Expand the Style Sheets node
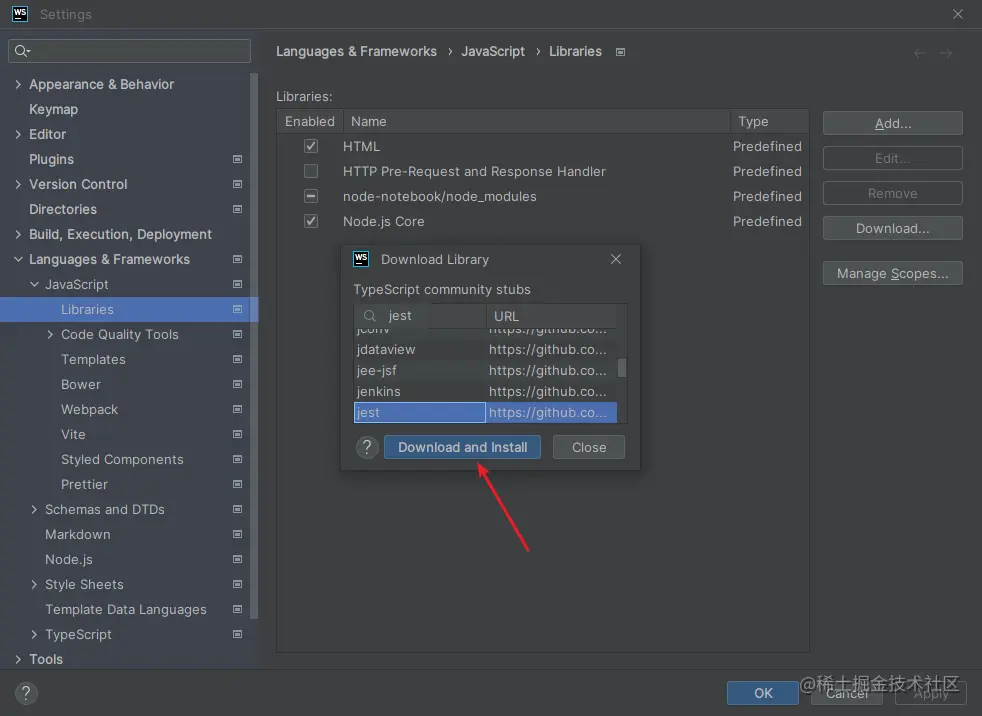 34,584
